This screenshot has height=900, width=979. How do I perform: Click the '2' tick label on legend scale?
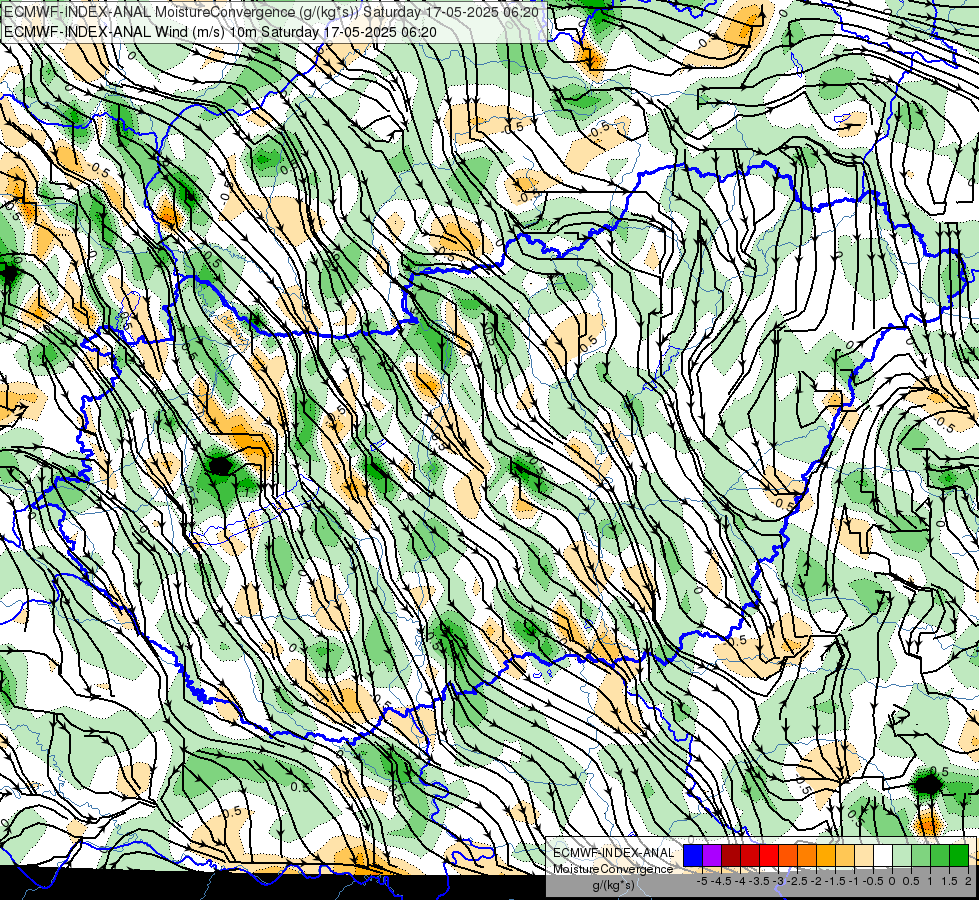[968, 881]
